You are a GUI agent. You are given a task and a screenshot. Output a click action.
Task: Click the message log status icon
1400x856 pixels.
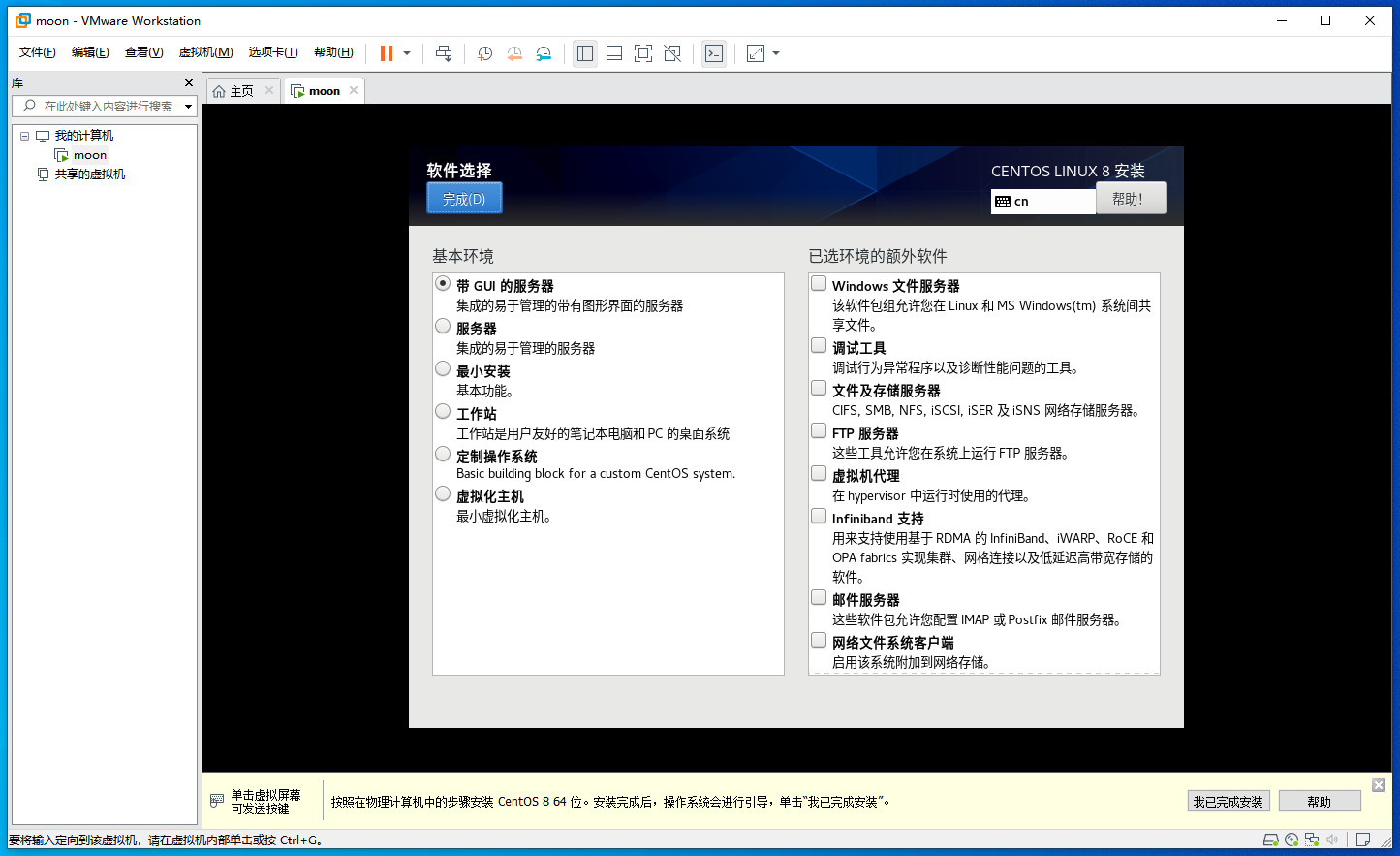tap(1363, 840)
